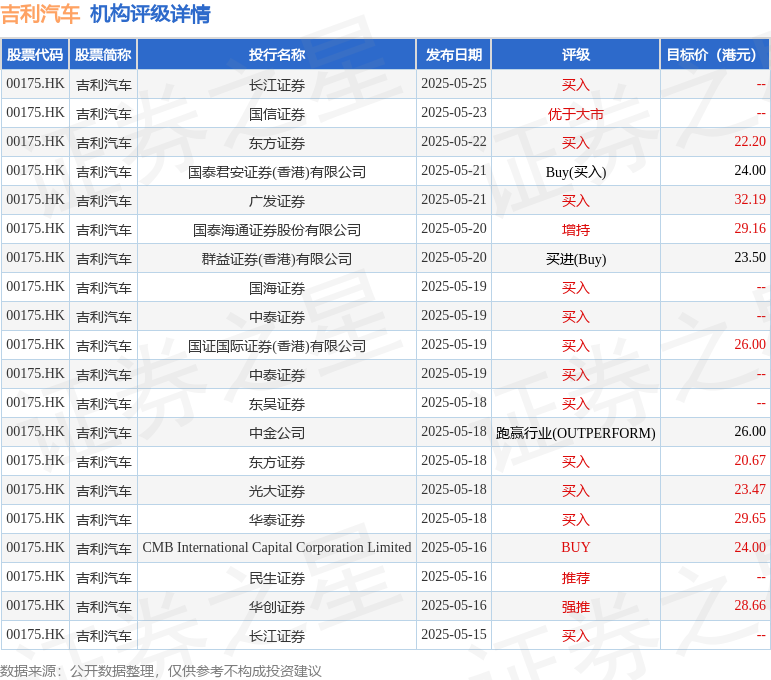Click the 机构评级详情 heading

pyautogui.click(x=150, y=14)
